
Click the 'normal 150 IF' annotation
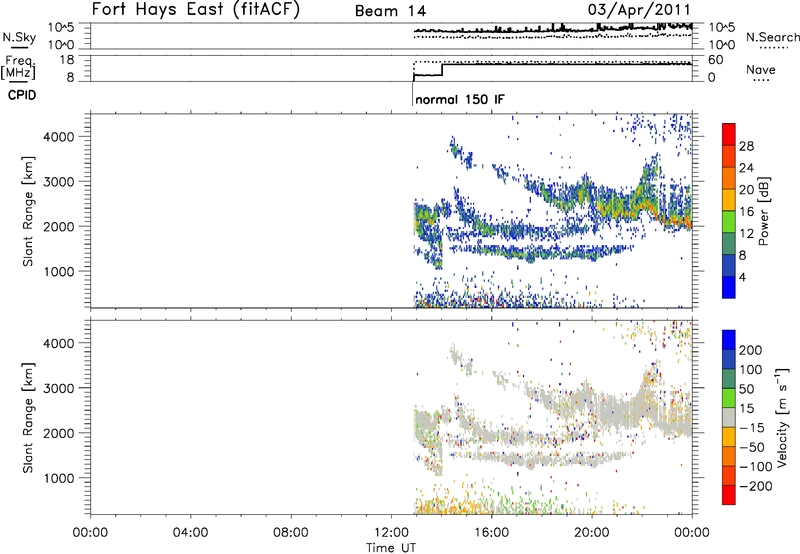pyautogui.click(x=460, y=99)
